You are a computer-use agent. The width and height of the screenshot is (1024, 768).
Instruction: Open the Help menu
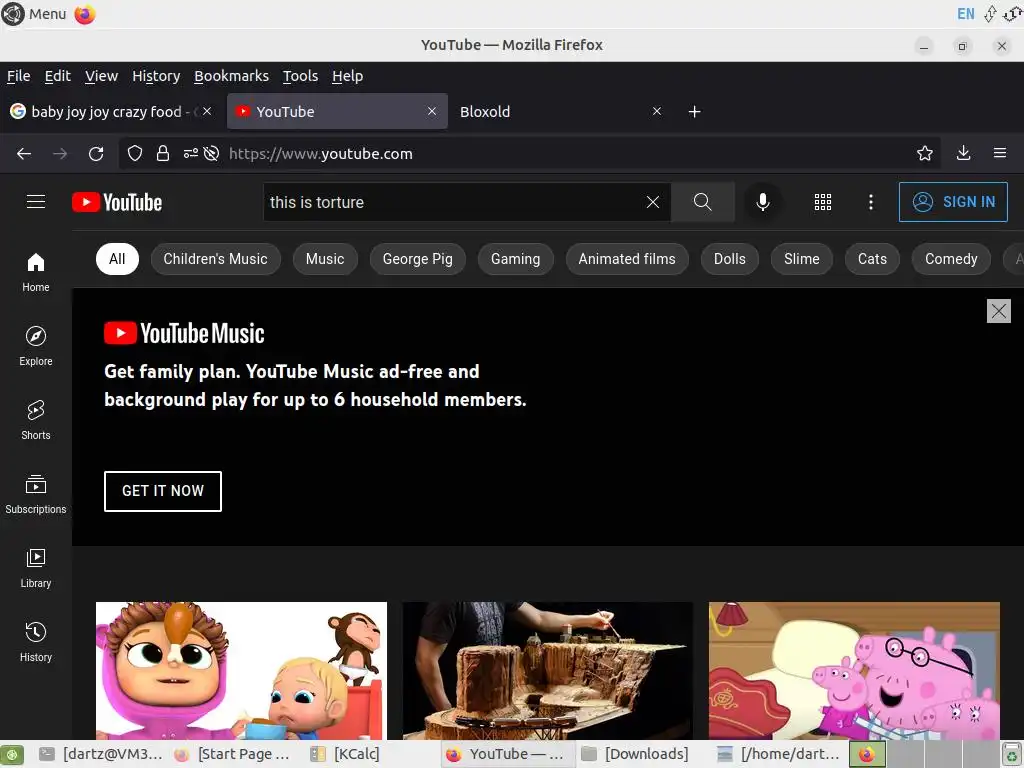pos(347,76)
